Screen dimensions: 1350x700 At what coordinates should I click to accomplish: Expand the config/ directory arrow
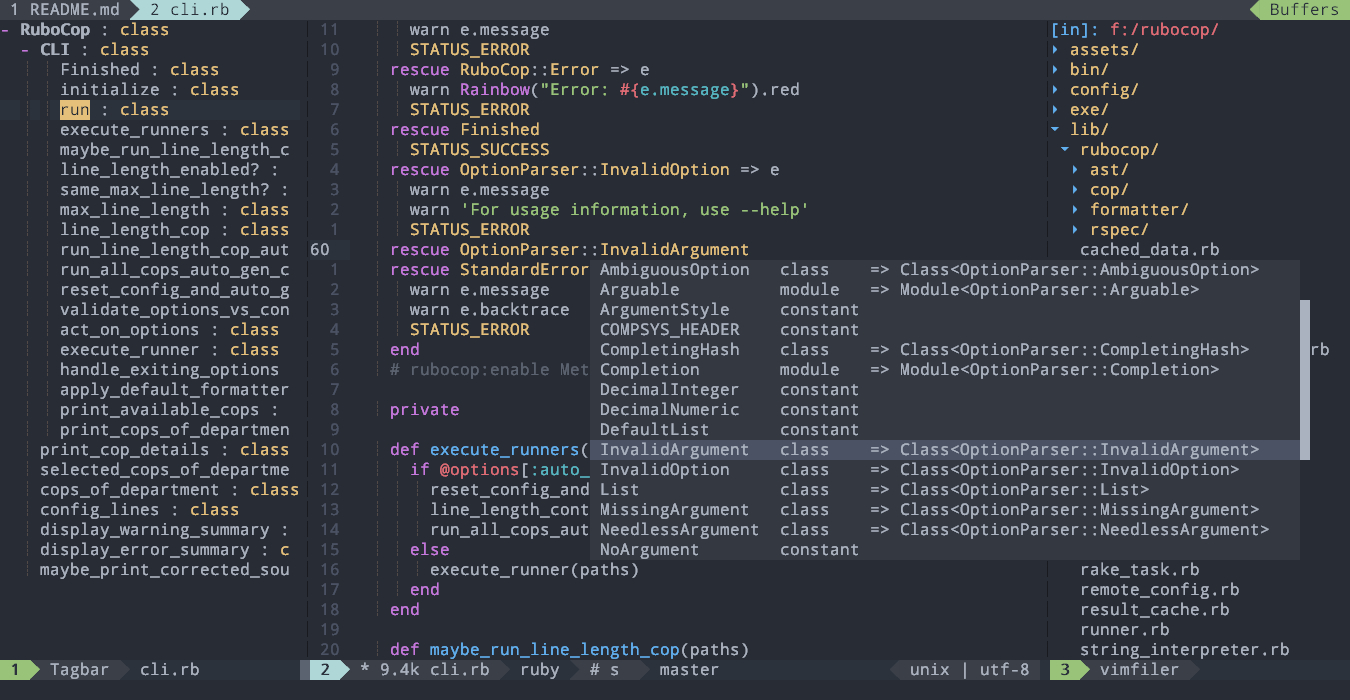tap(1056, 90)
